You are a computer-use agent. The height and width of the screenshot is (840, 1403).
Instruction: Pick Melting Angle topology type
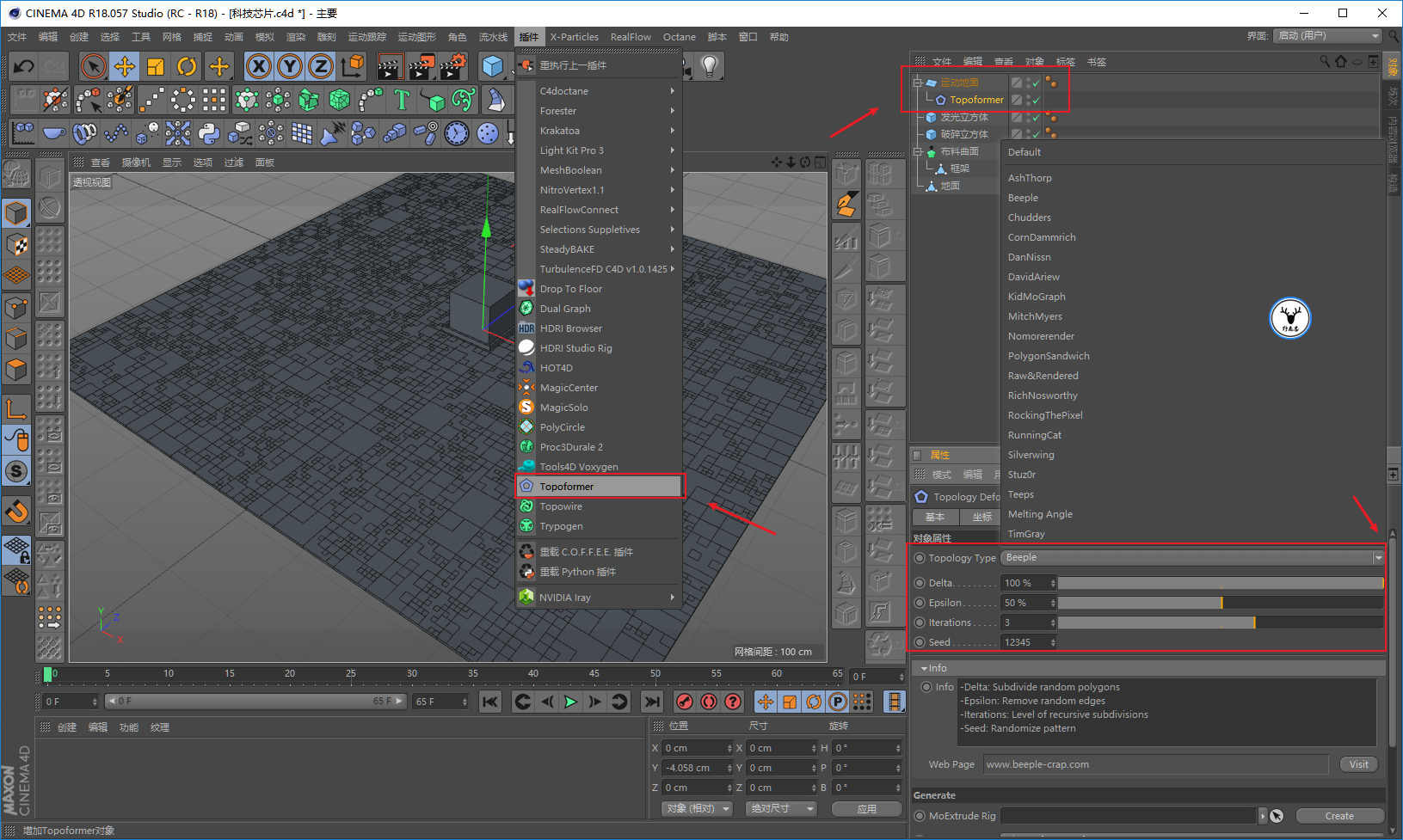1040,514
